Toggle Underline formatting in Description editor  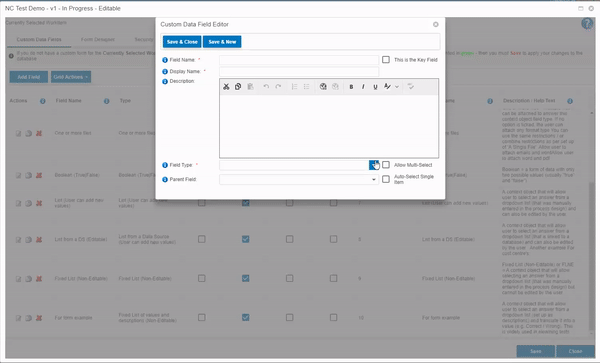coord(375,87)
